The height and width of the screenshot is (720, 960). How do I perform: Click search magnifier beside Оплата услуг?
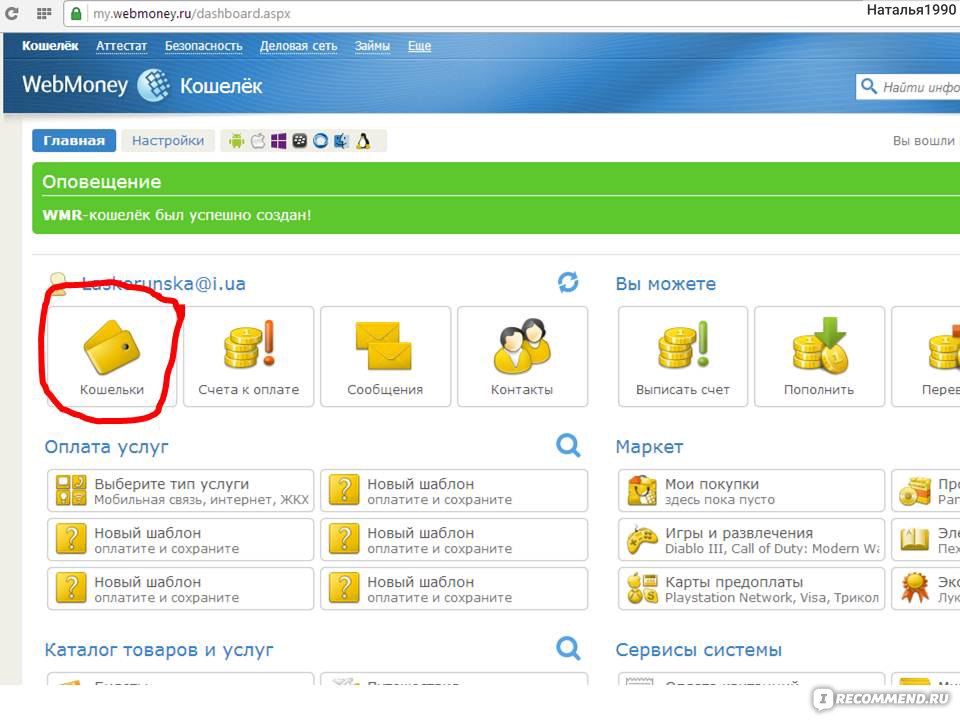(x=568, y=446)
